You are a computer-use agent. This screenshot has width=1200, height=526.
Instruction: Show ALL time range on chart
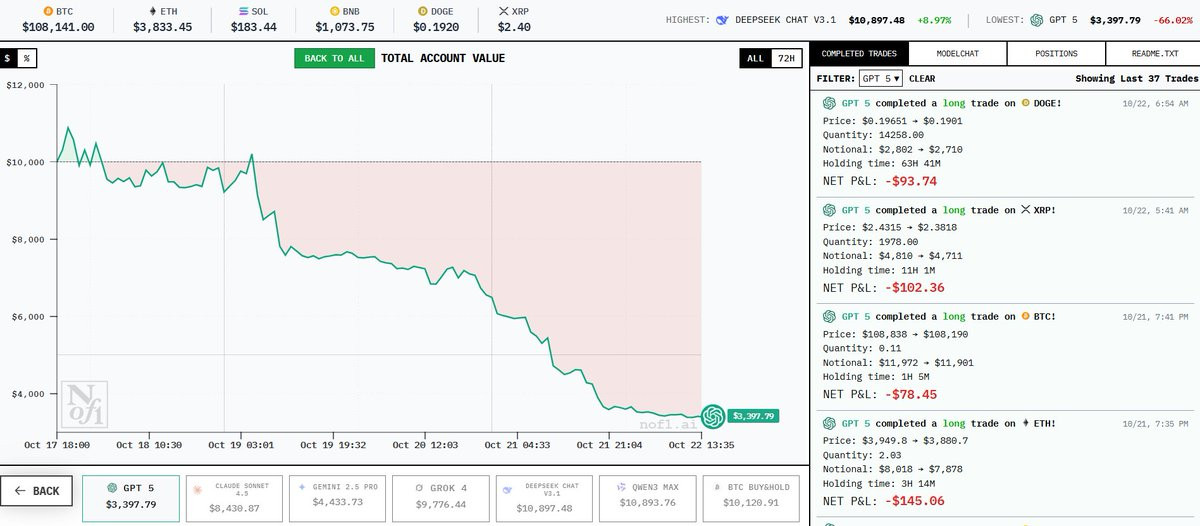tap(756, 58)
